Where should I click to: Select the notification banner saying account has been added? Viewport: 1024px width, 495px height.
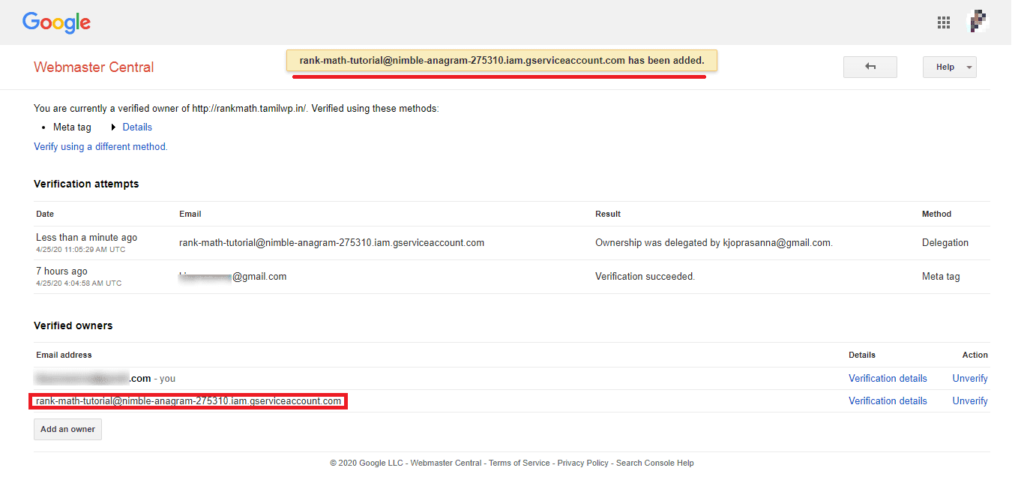point(502,61)
